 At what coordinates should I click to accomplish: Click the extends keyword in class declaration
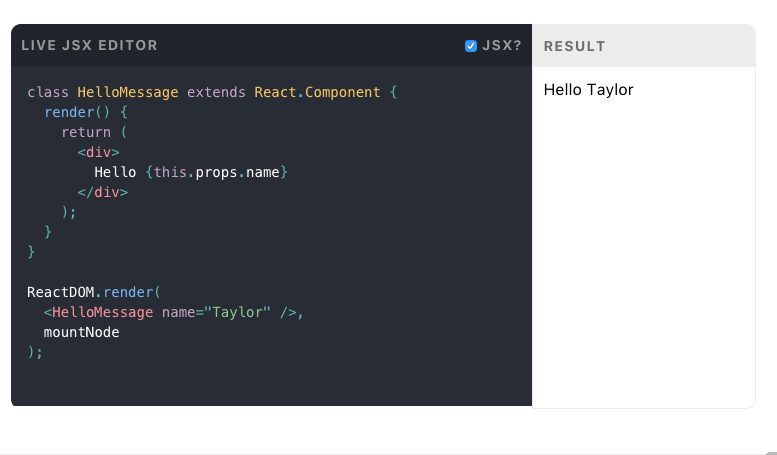216,92
